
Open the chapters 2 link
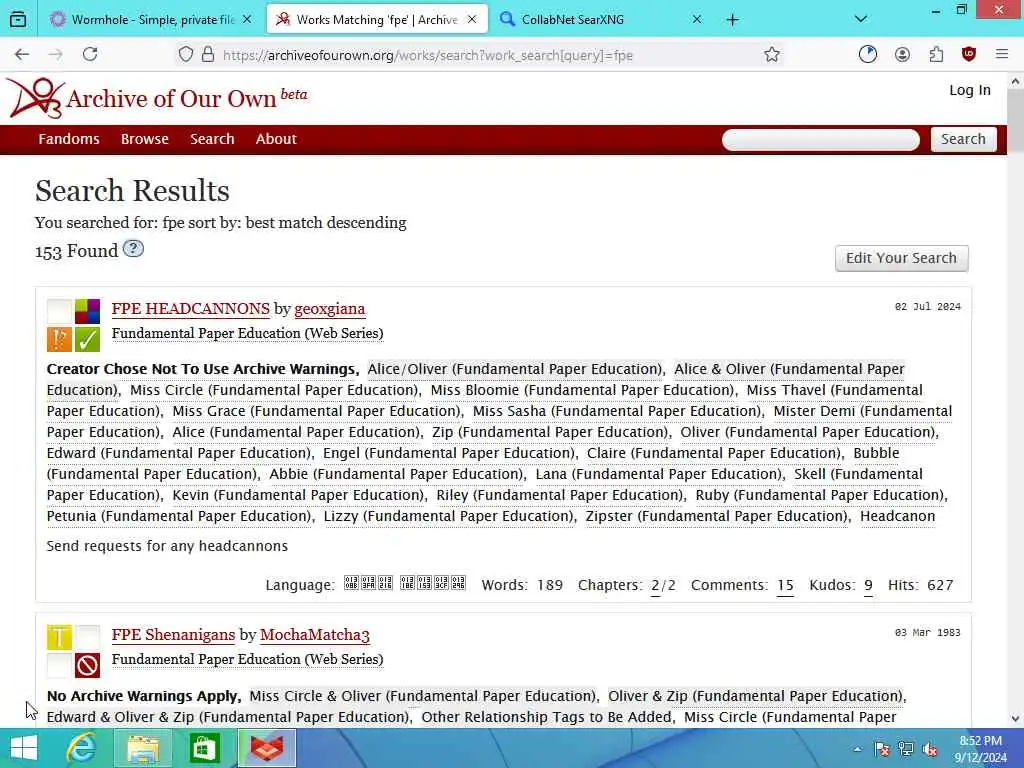click(655, 585)
